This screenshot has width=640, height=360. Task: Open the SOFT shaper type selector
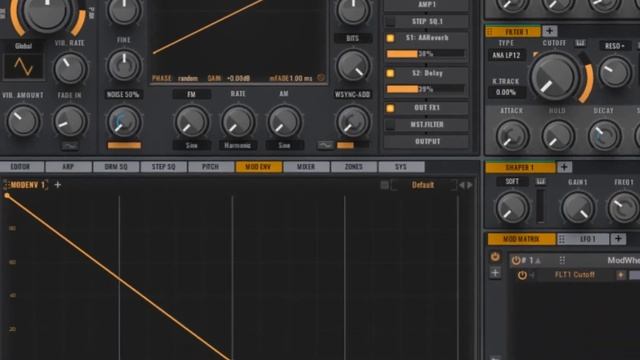512,181
